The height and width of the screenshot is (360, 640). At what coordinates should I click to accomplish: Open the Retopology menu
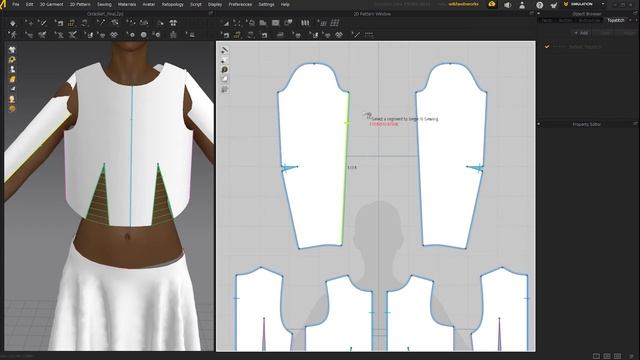[x=173, y=4]
